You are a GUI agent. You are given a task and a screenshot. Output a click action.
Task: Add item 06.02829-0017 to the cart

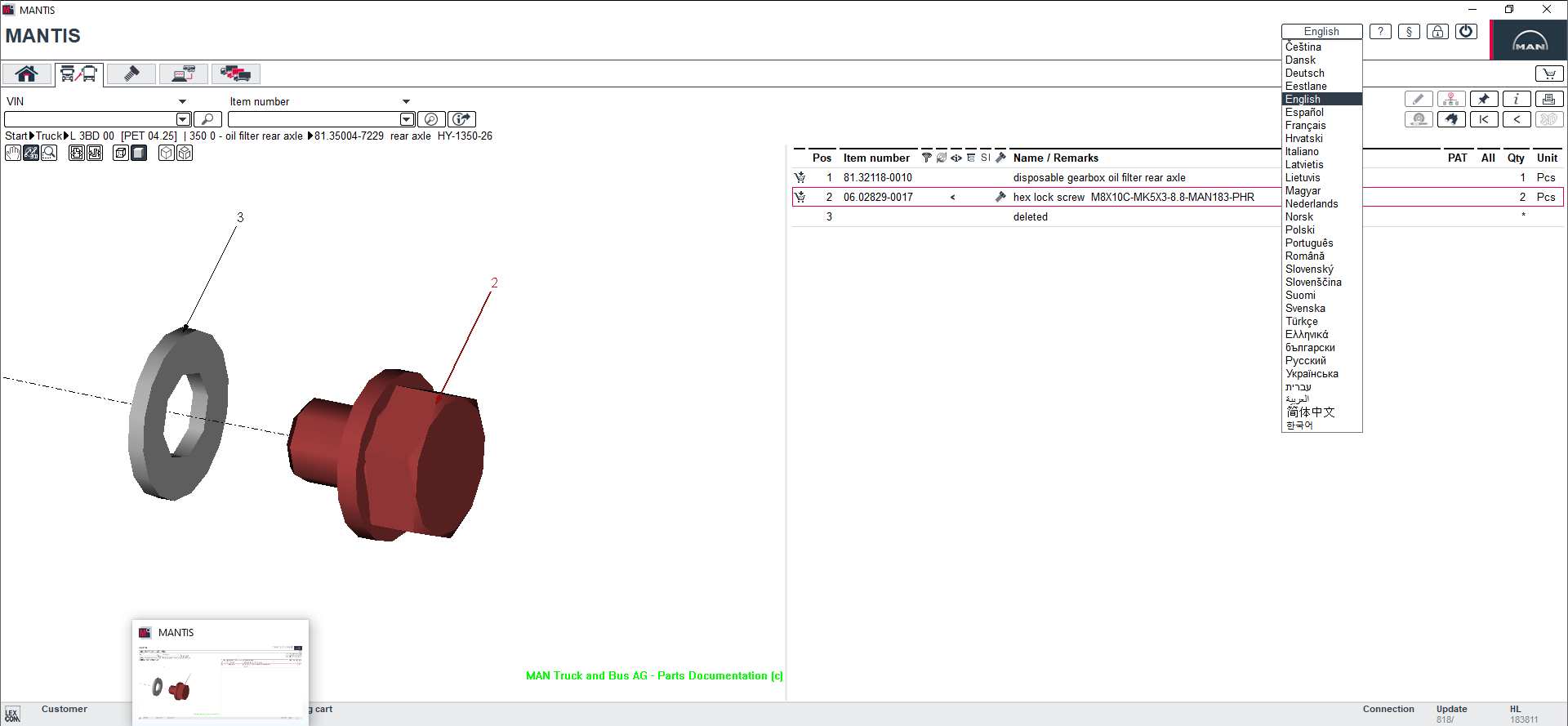coord(800,197)
